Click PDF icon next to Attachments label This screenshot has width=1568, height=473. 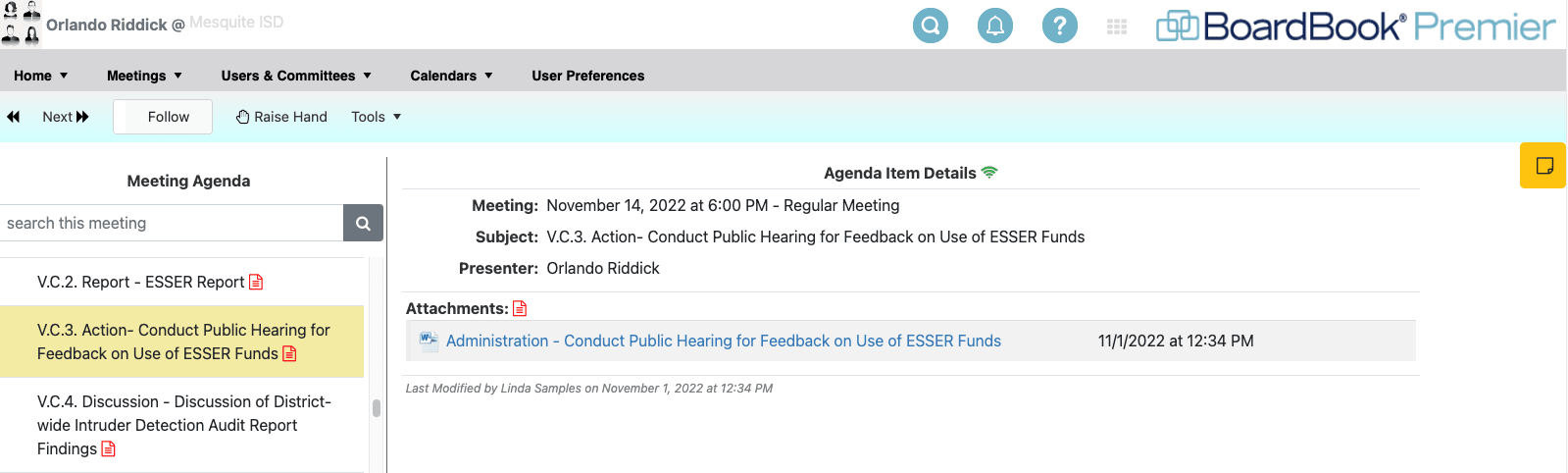520,309
